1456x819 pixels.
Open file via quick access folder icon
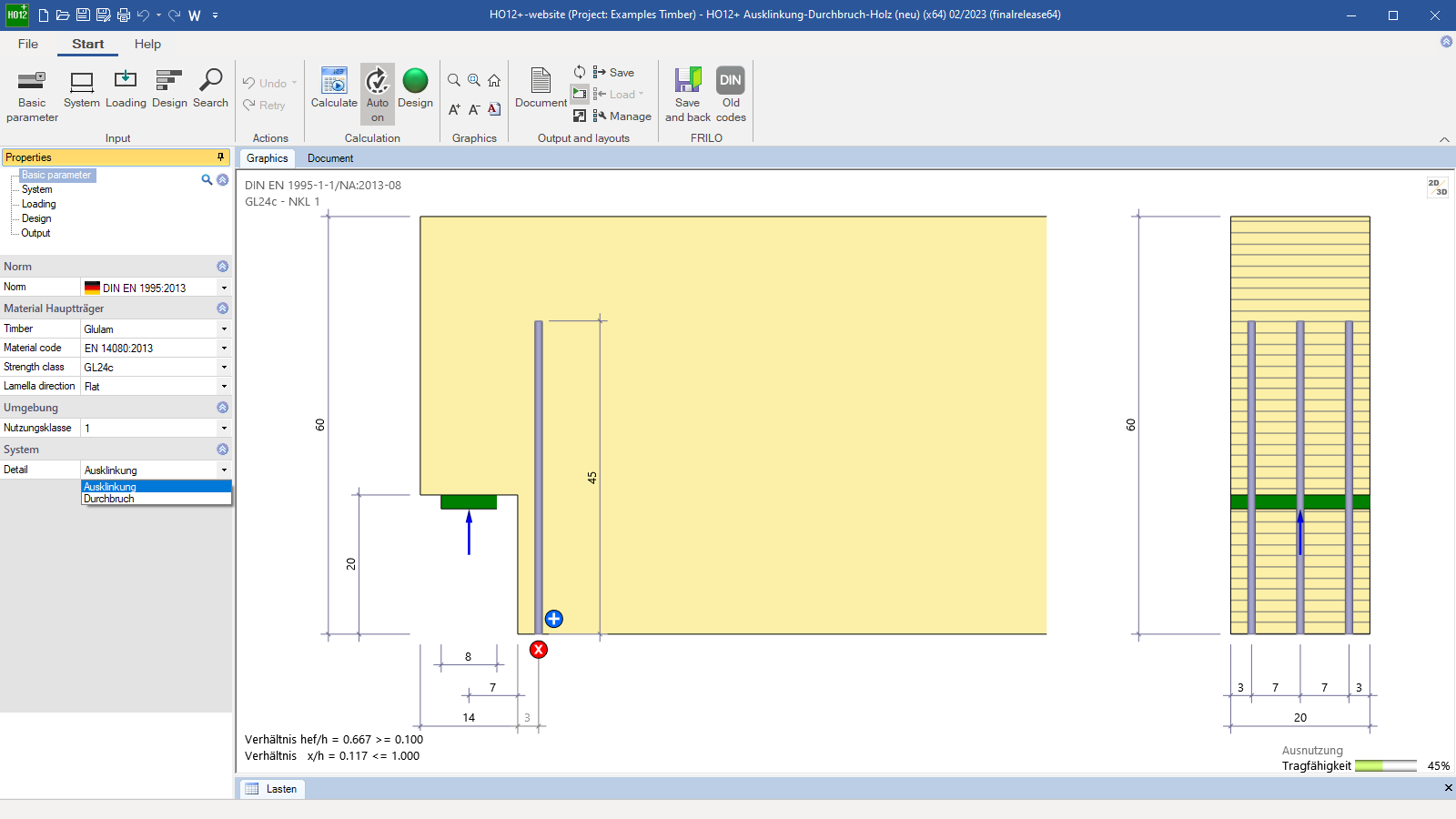pyautogui.click(x=63, y=15)
